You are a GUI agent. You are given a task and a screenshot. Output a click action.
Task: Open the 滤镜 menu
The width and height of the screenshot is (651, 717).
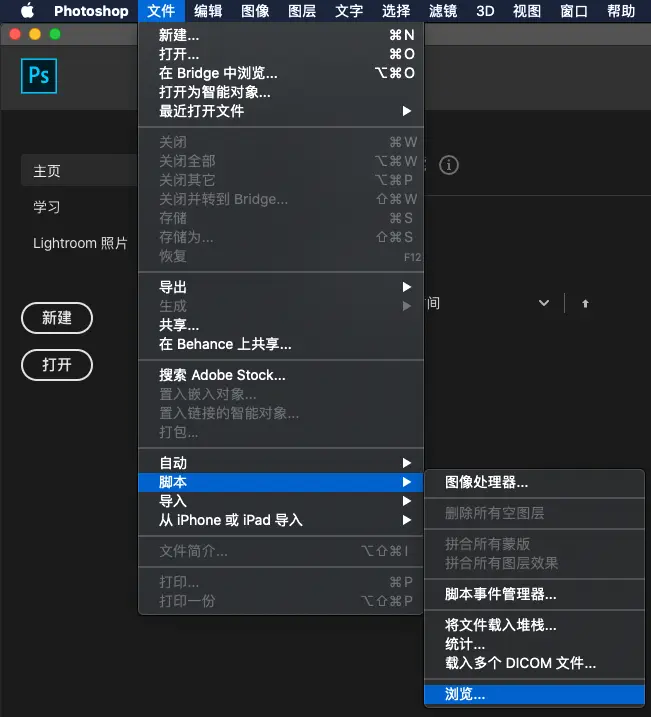tap(443, 11)
